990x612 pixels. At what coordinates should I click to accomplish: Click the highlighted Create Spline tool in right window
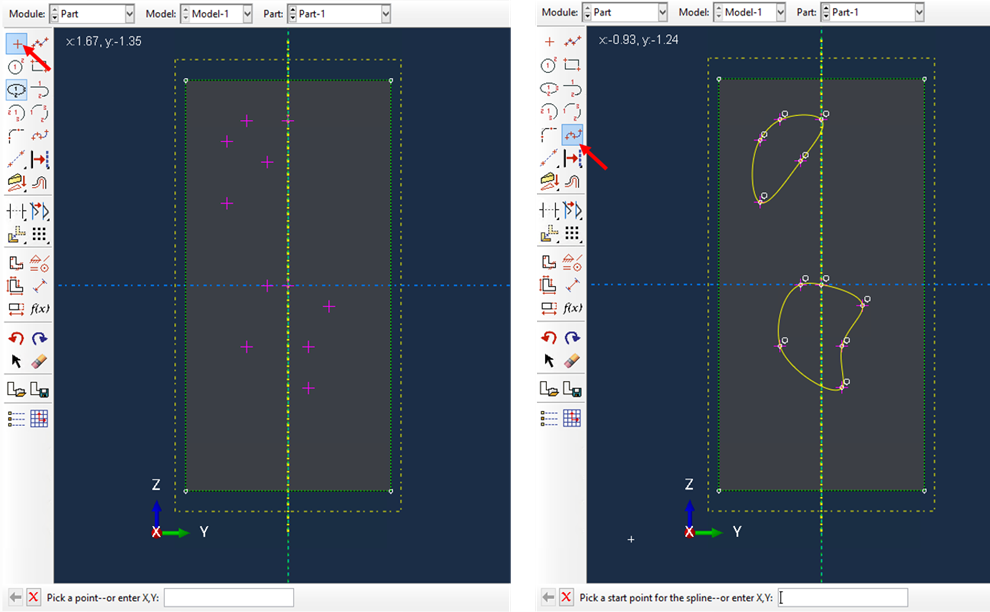(x=573, y=135)
